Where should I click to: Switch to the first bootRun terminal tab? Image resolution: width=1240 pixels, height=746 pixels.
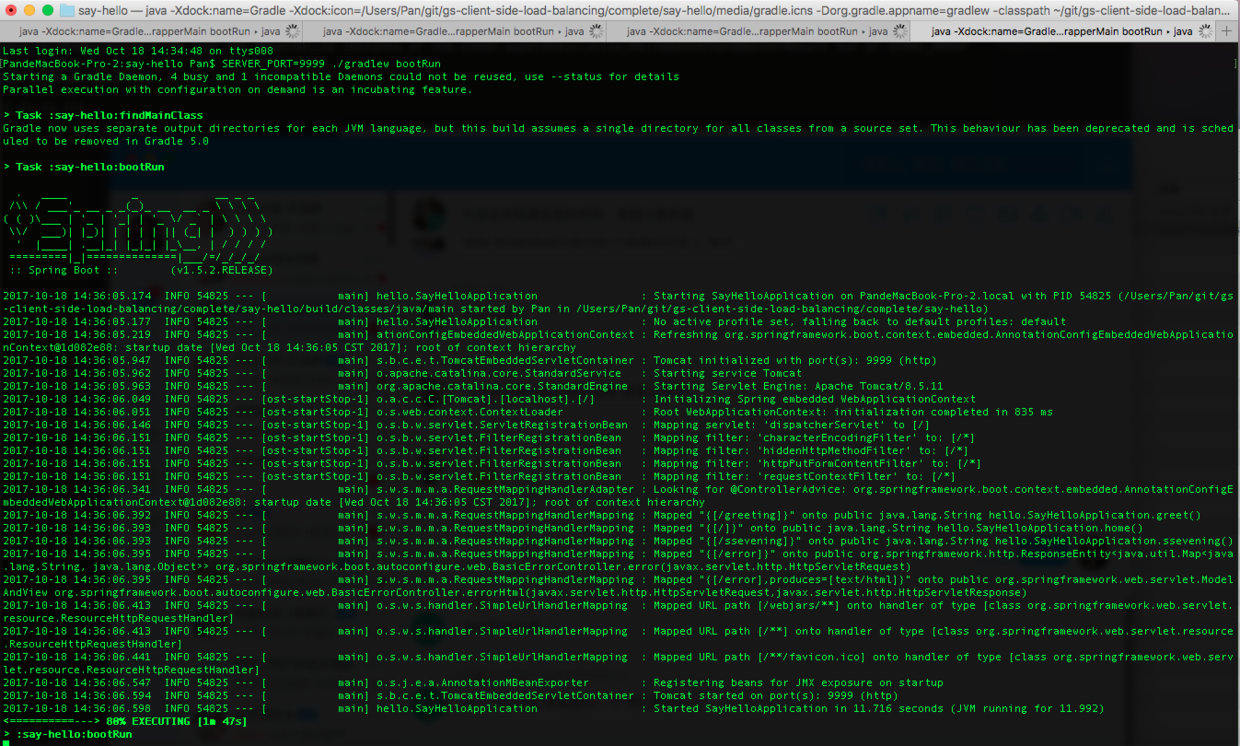tap(152, 31)
